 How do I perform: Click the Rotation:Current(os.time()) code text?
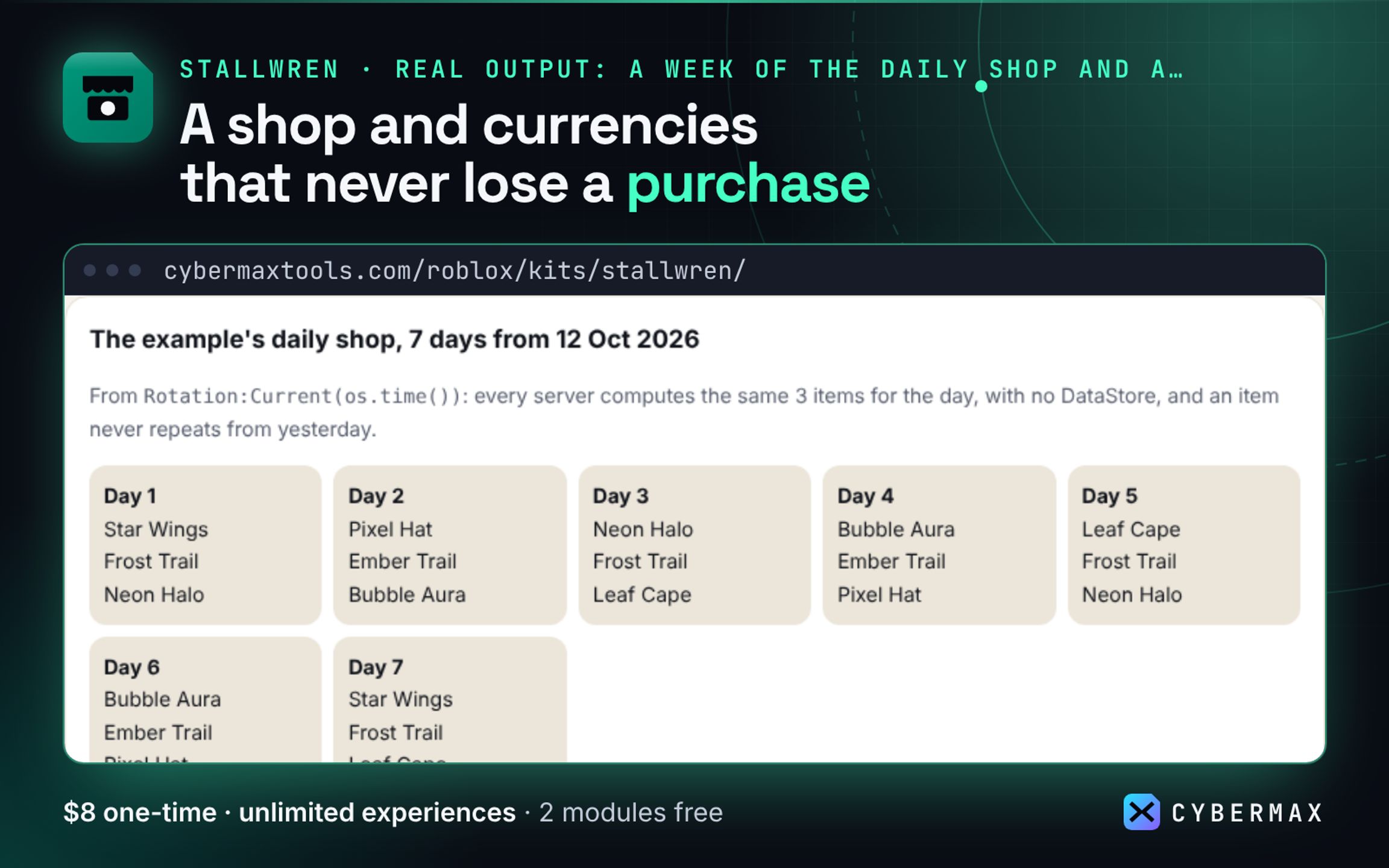[x=306, y=396]
